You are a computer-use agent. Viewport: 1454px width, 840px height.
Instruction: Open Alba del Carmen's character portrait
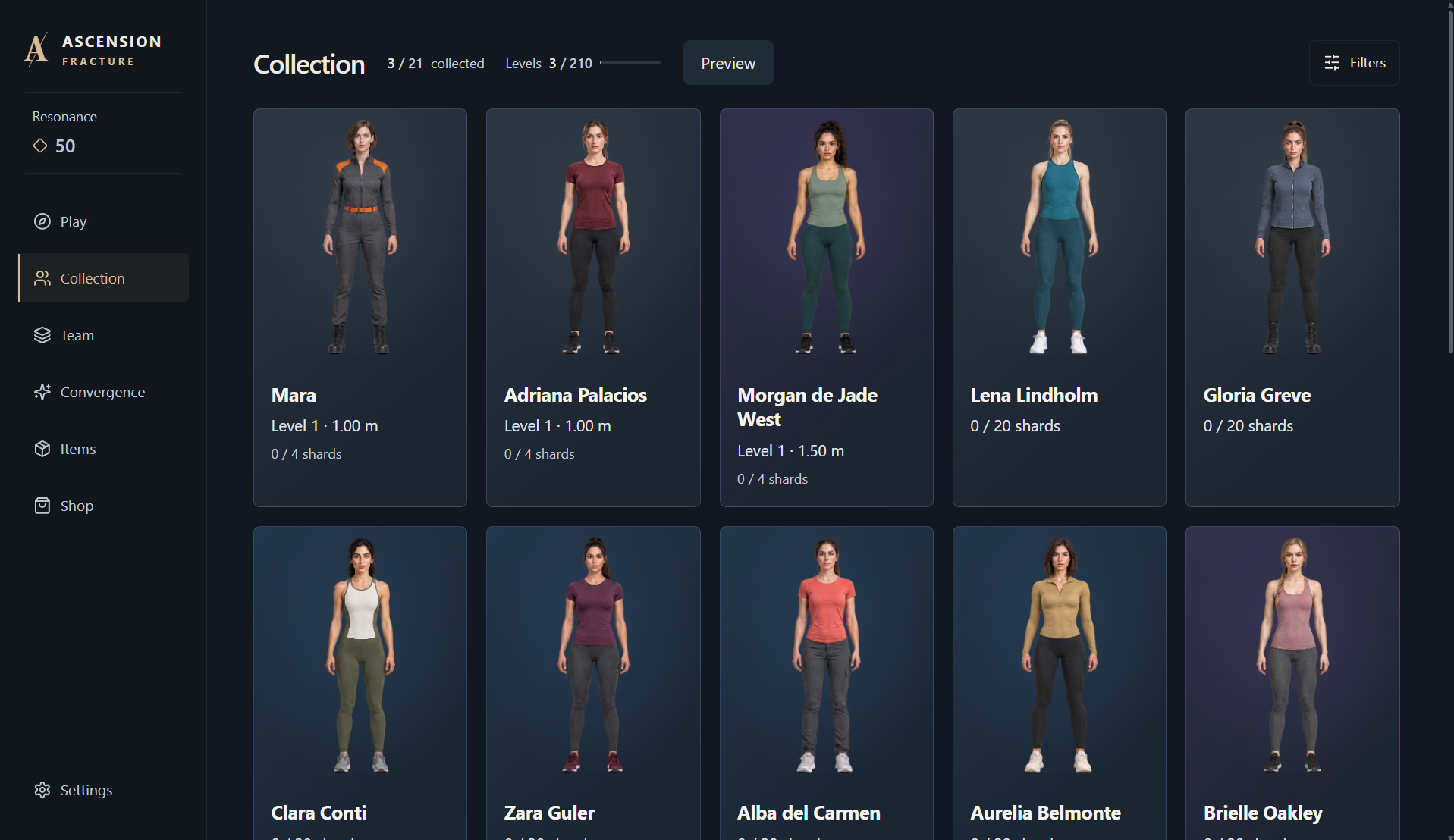click(x=827, y=655)
